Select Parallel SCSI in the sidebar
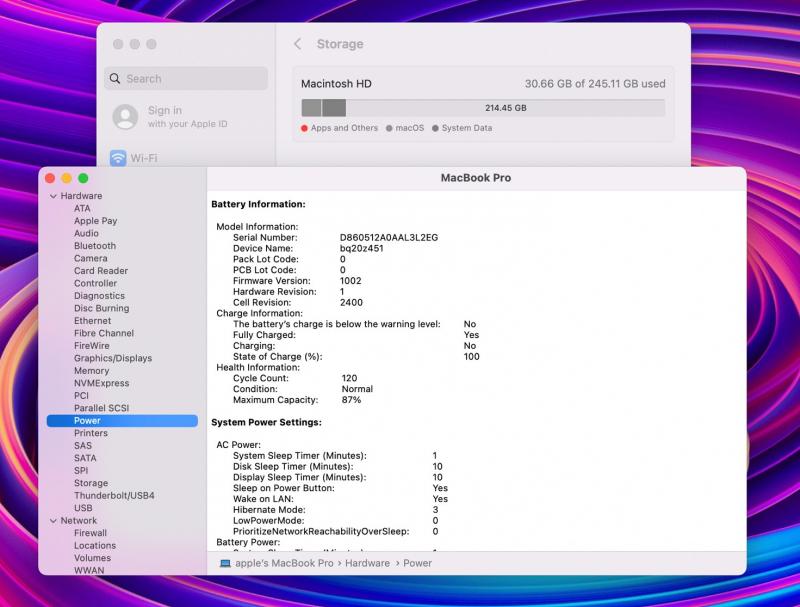 tap(102, 408)
